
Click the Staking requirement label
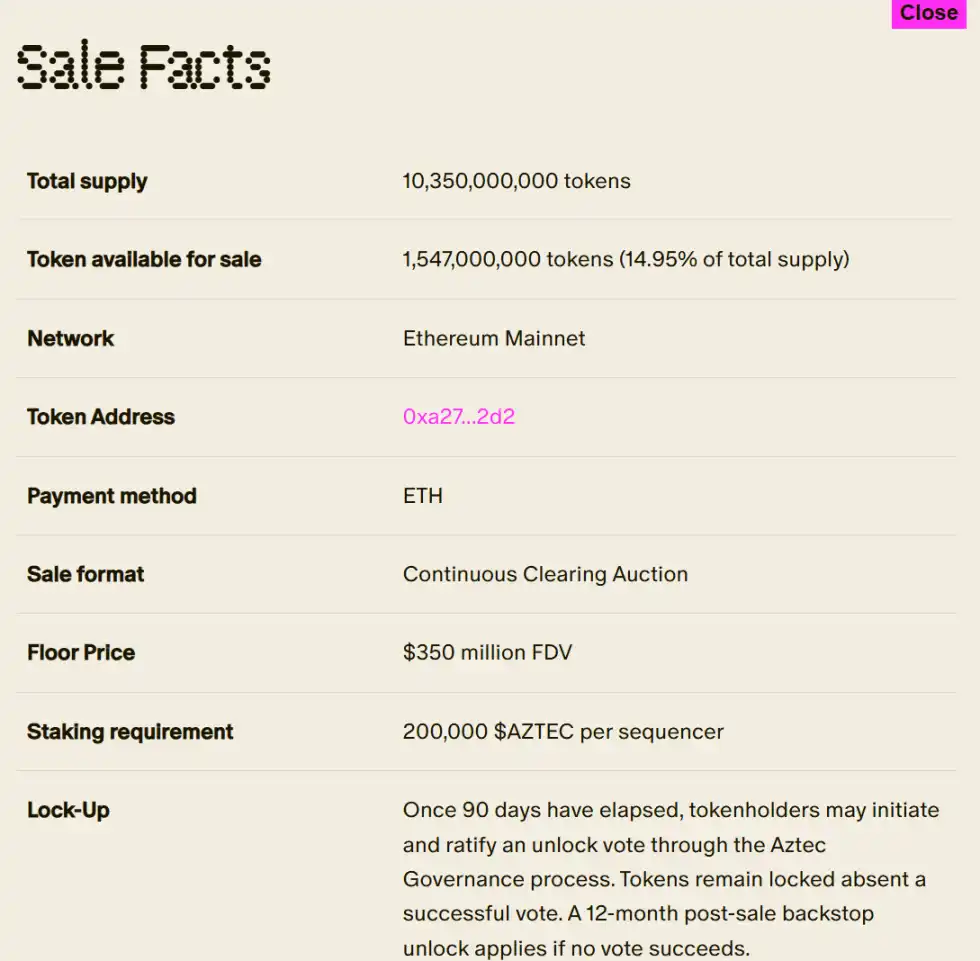130,731
